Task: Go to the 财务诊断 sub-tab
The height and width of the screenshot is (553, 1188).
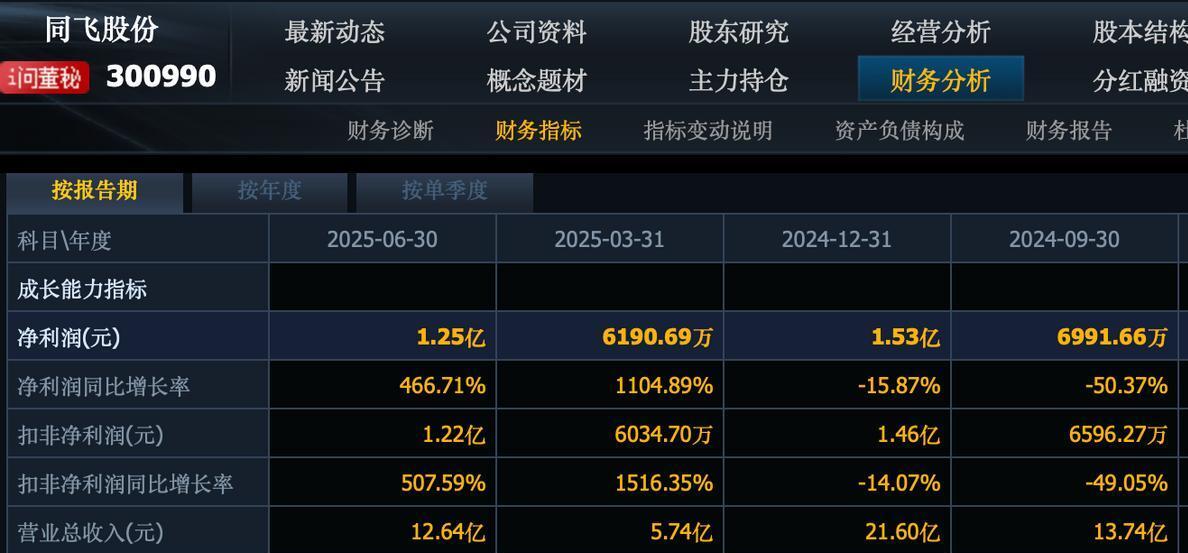Action: (x=390, y=130)
